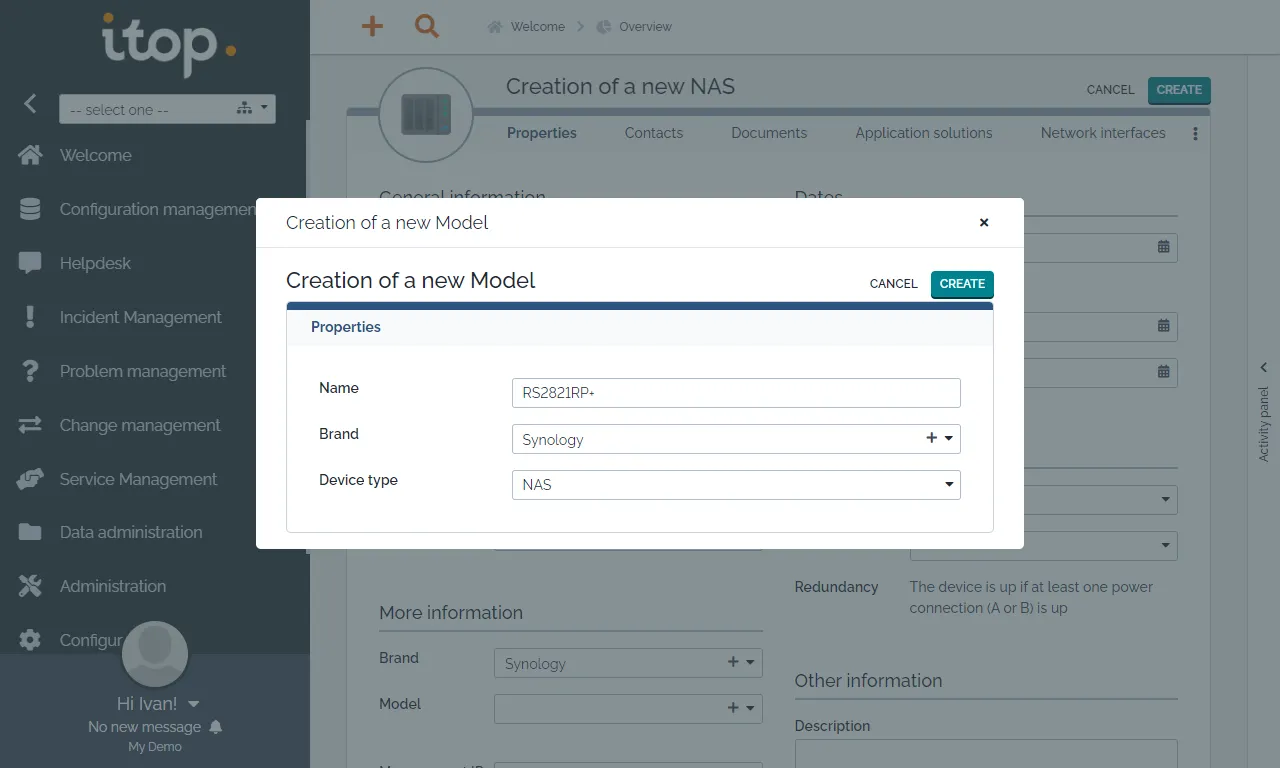Open the Problem management menu
1280x768 pixels.
pyautogui.click(x=142, y=371)
